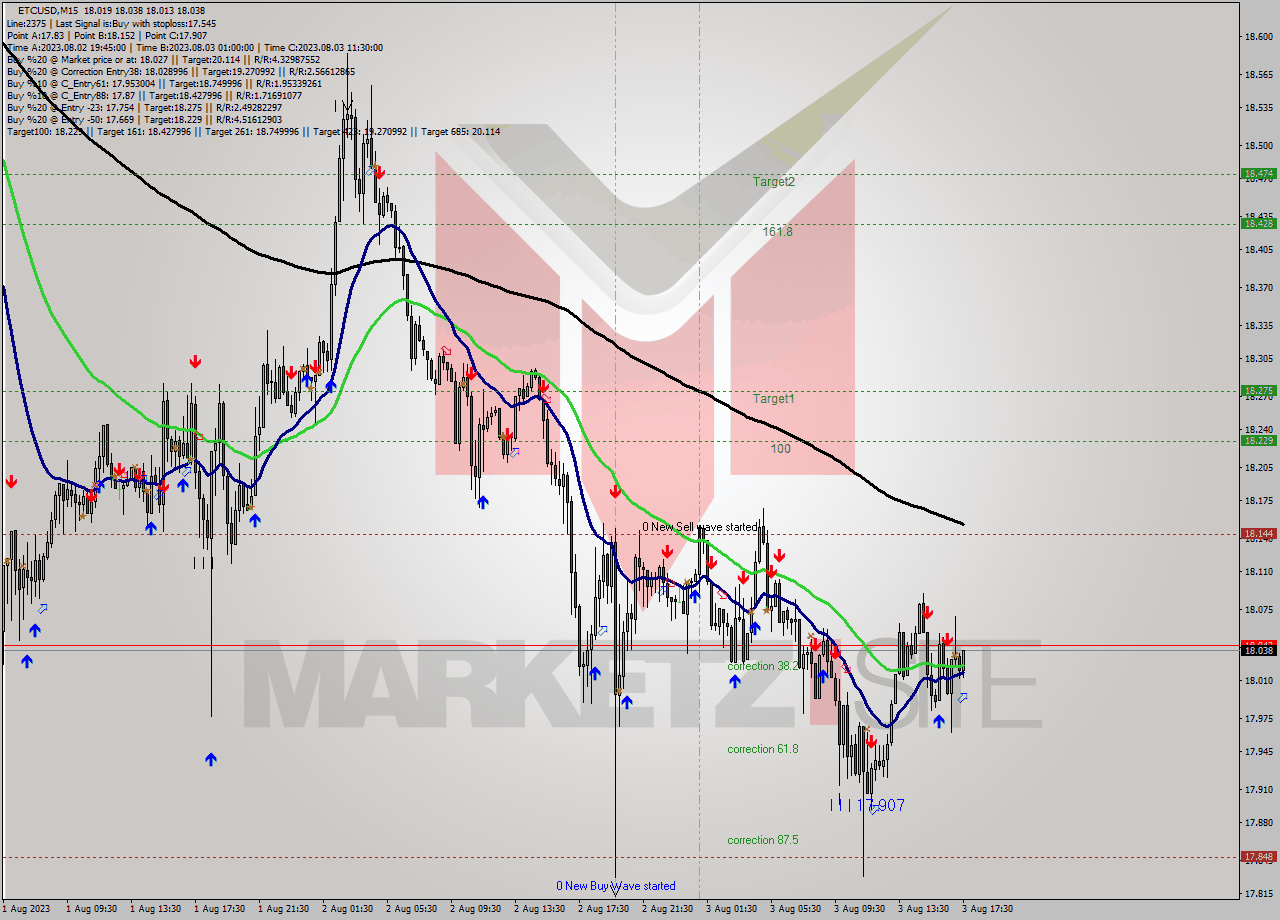Screen dimensions: 1280x920
Task: Click the 18.565 price axis tick
Action: point(1258,75)
